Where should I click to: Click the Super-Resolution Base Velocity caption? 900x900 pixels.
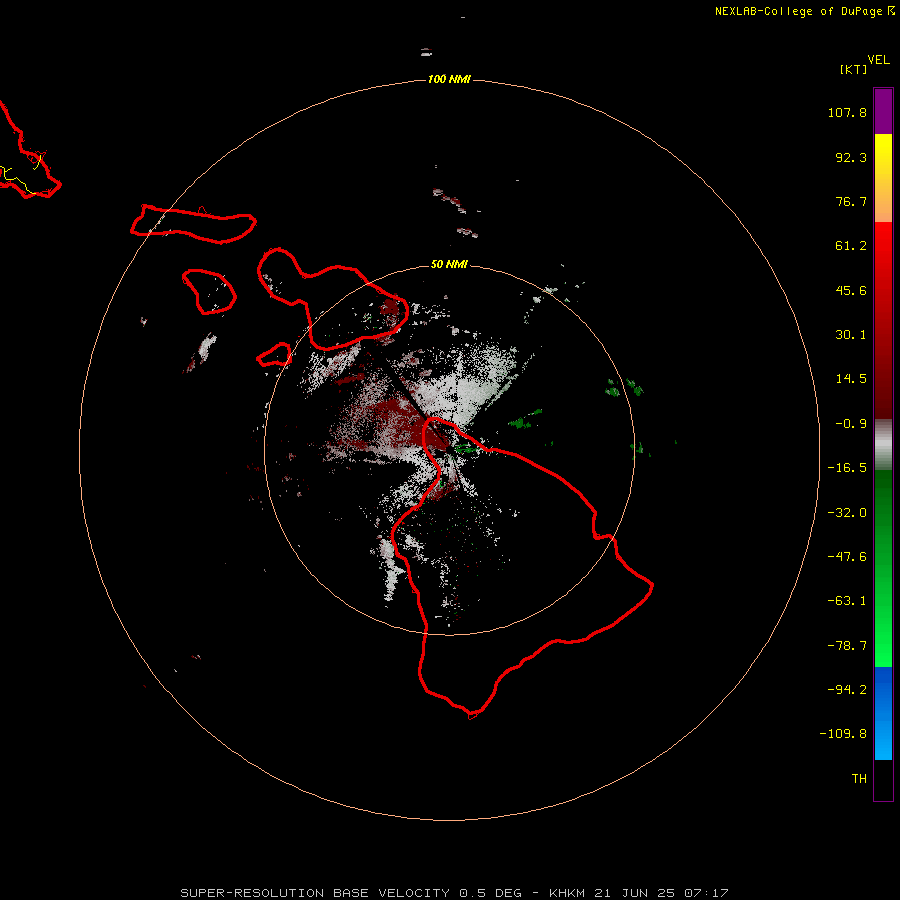(x=455, y=893)
